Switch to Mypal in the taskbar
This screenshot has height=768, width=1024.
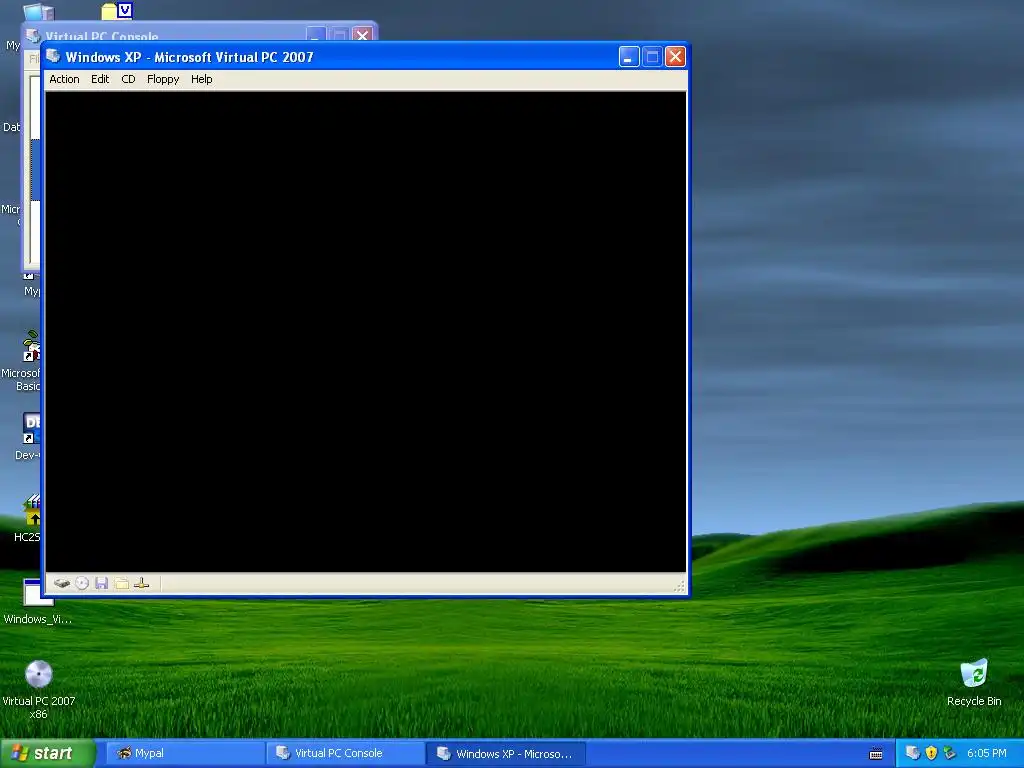(x=185, y=754)
